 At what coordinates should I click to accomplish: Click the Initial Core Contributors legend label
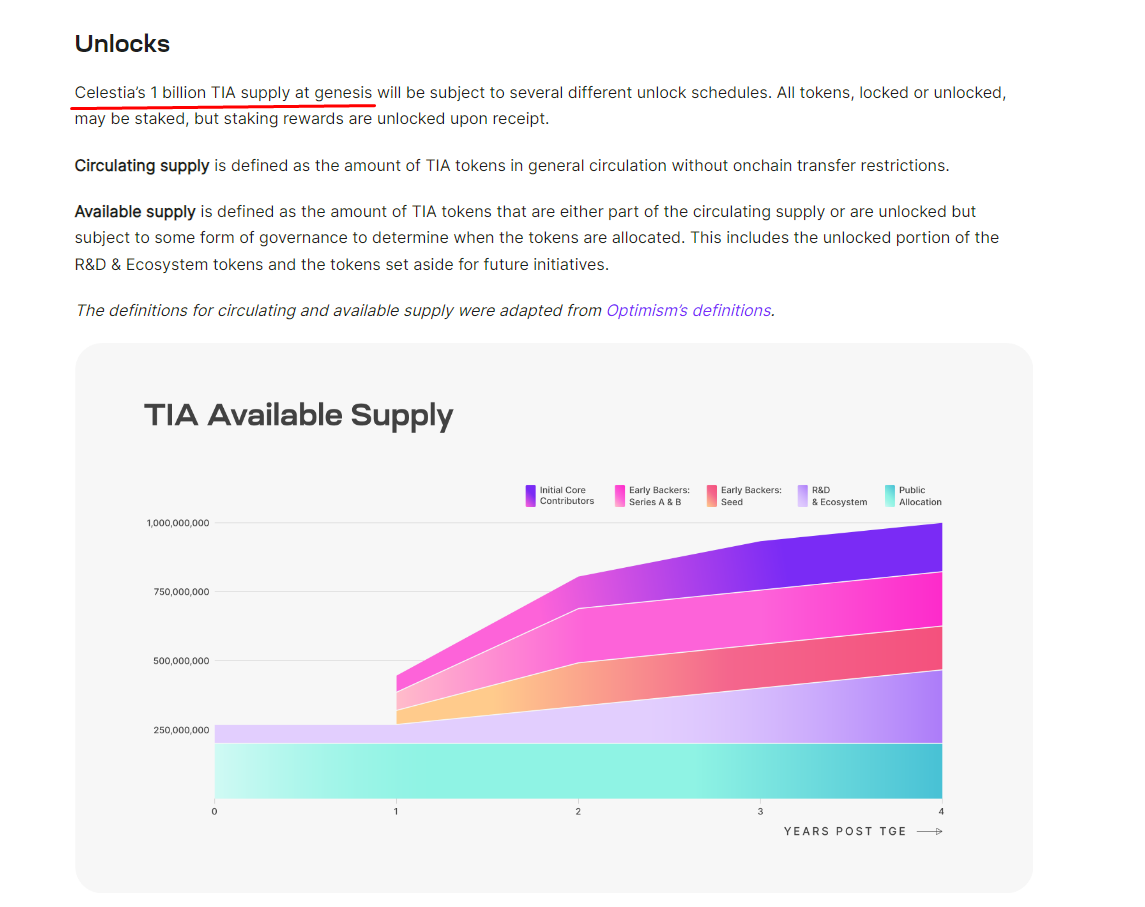[567, 496]
